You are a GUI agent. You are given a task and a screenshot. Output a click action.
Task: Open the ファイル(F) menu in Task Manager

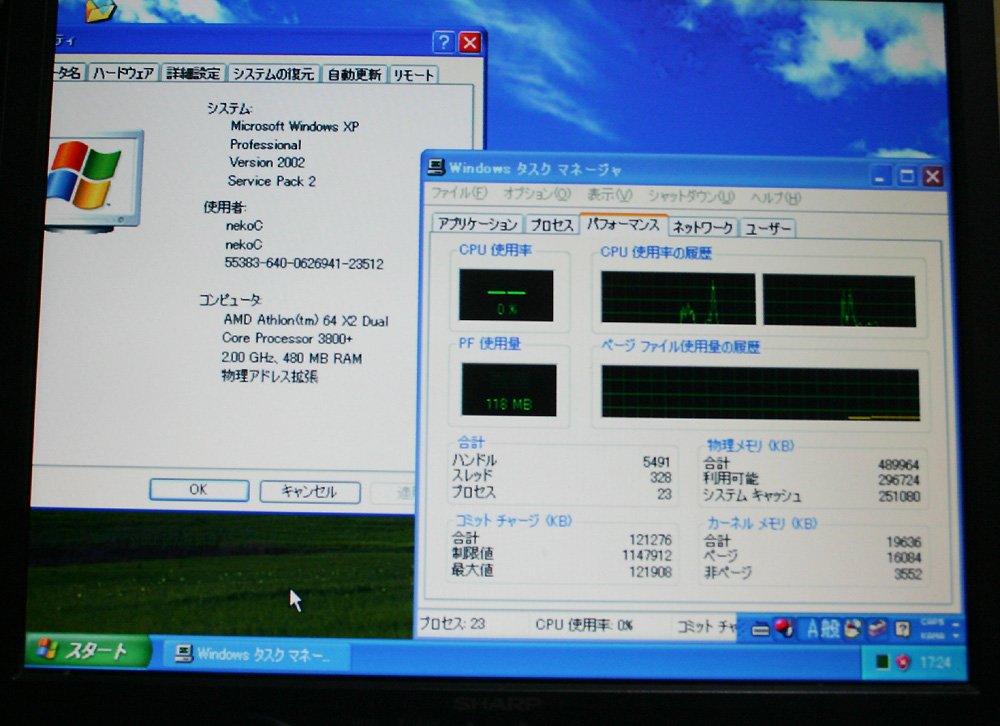tap(459, 193)
